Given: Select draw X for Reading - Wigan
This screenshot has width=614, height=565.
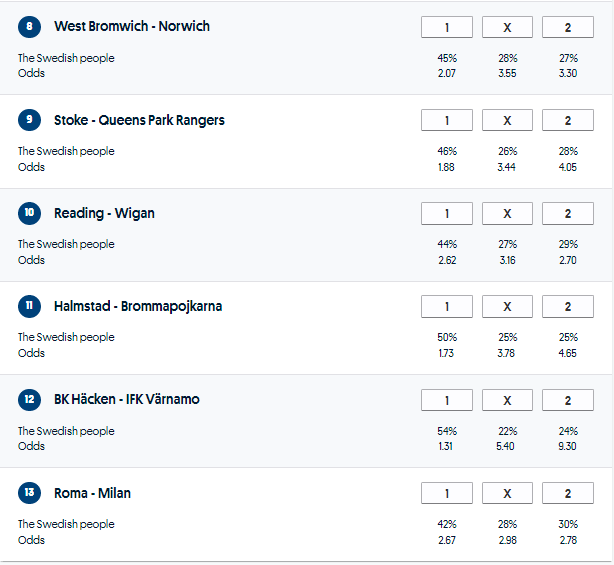Looking at the screenshot, I should tap(507, 213).
